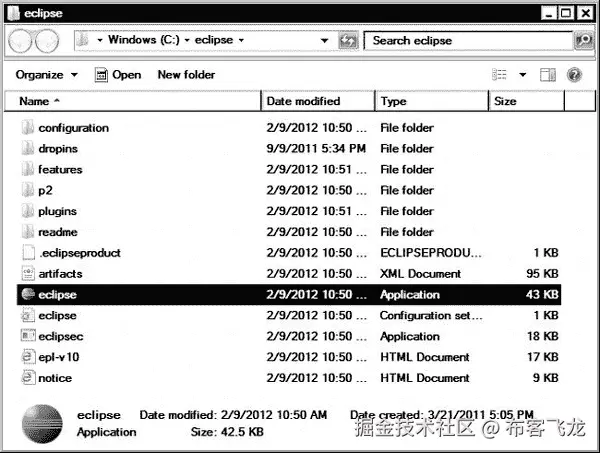Image resolution: width=600 pixels, height=453 pixels.
Task: Click the Back navigation arrow button
Action: click(20, 41)
